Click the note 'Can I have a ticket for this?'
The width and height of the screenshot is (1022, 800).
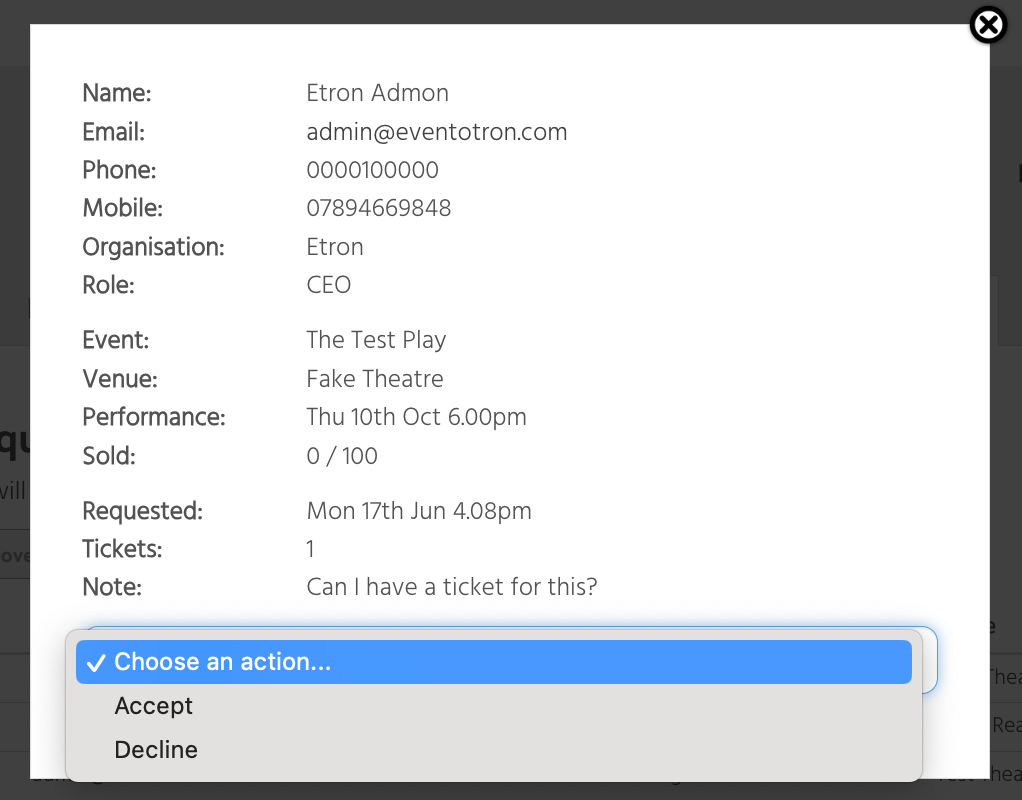[x=452, y=587]
